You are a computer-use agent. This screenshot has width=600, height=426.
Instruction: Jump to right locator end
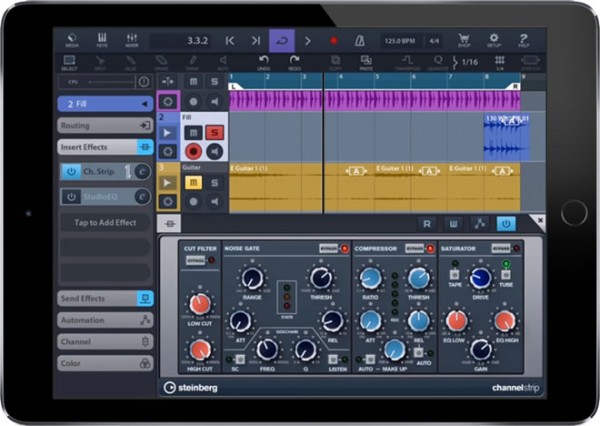coord(256,41)
